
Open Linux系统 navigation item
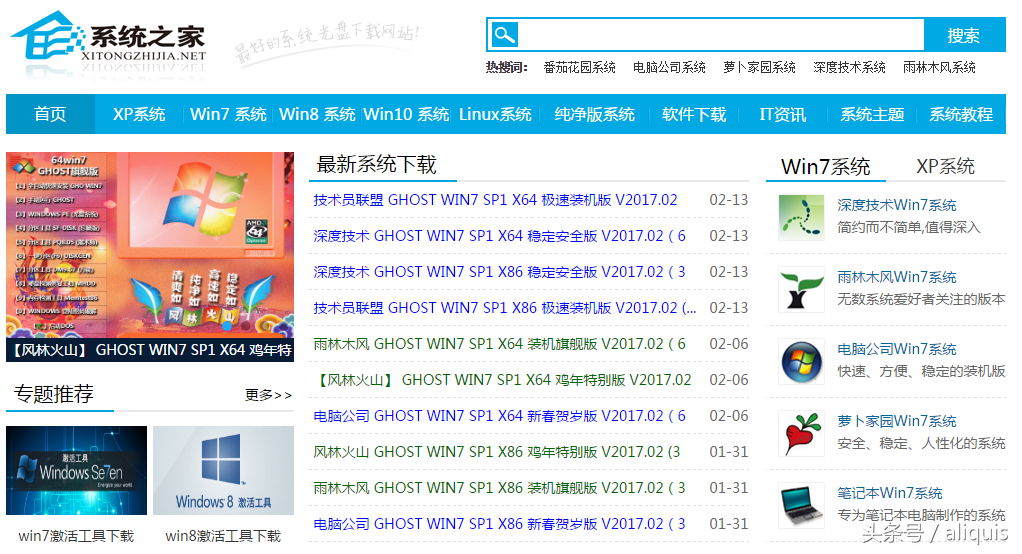[x=495, y=114]
